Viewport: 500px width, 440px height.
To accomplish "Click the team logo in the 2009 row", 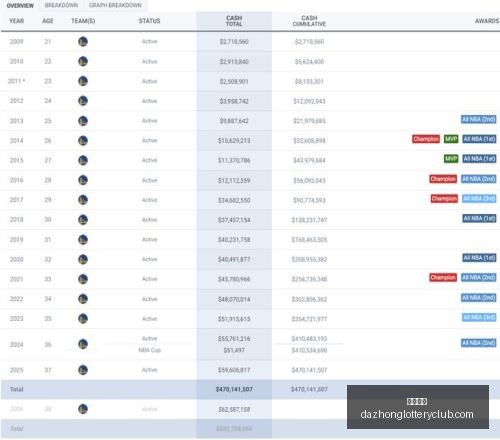I will pos(83,41).
